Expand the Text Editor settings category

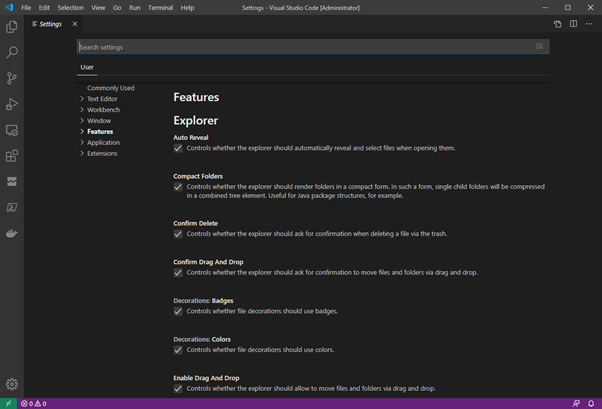(101, 99)
